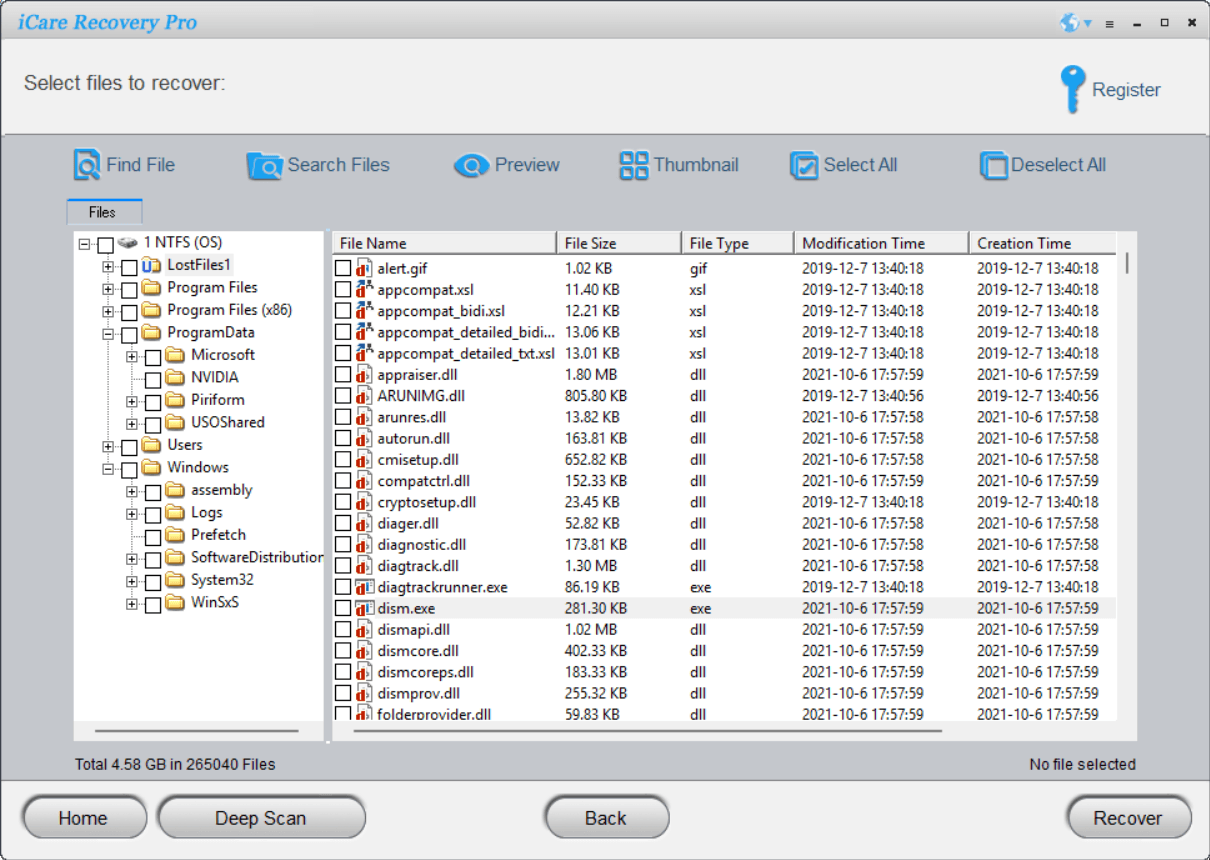Image resolution: width=1210 pixels, height=860 pixels.
Task: Check the box for alert.gif
Action: click(343, 268)
